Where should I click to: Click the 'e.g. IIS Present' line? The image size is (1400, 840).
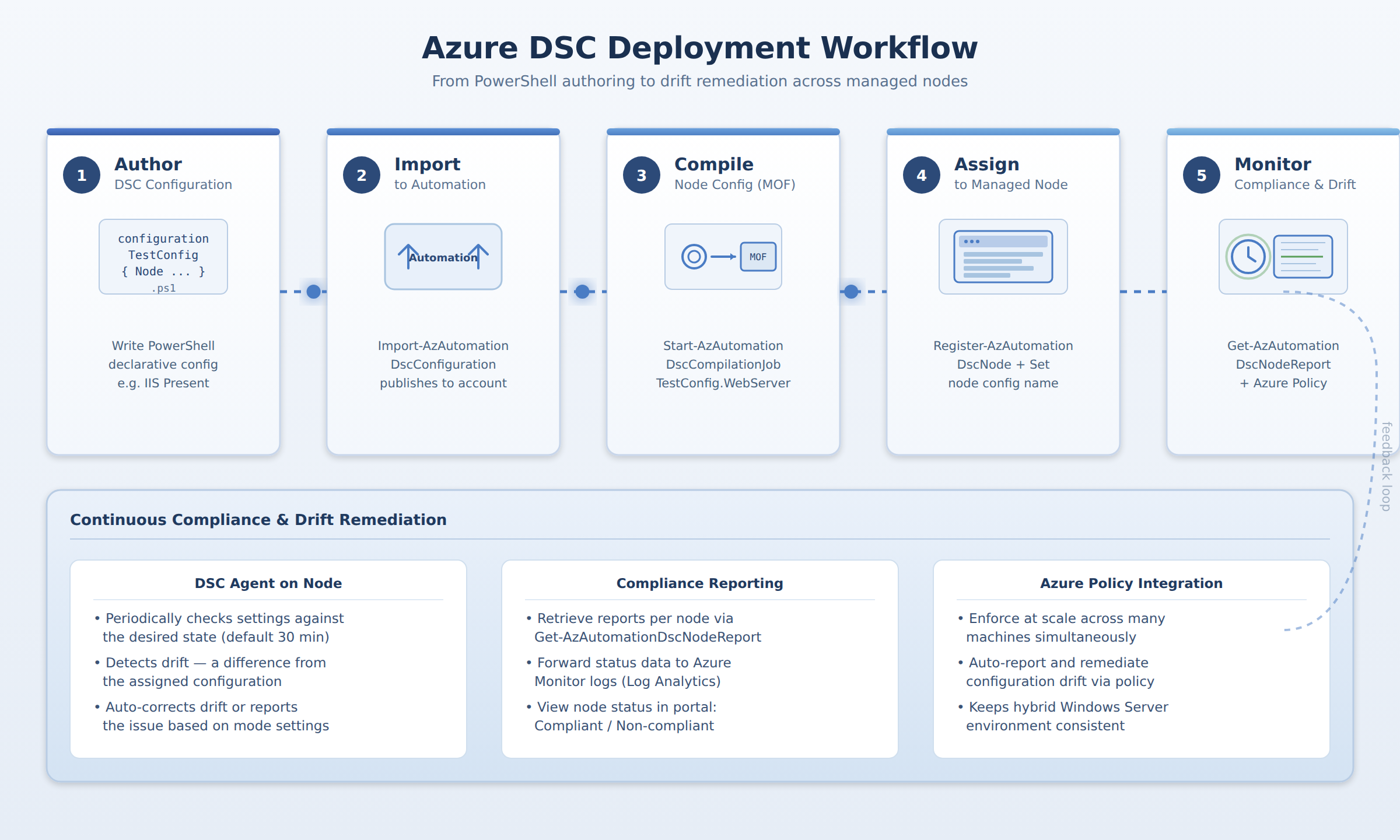coord(163,383)
